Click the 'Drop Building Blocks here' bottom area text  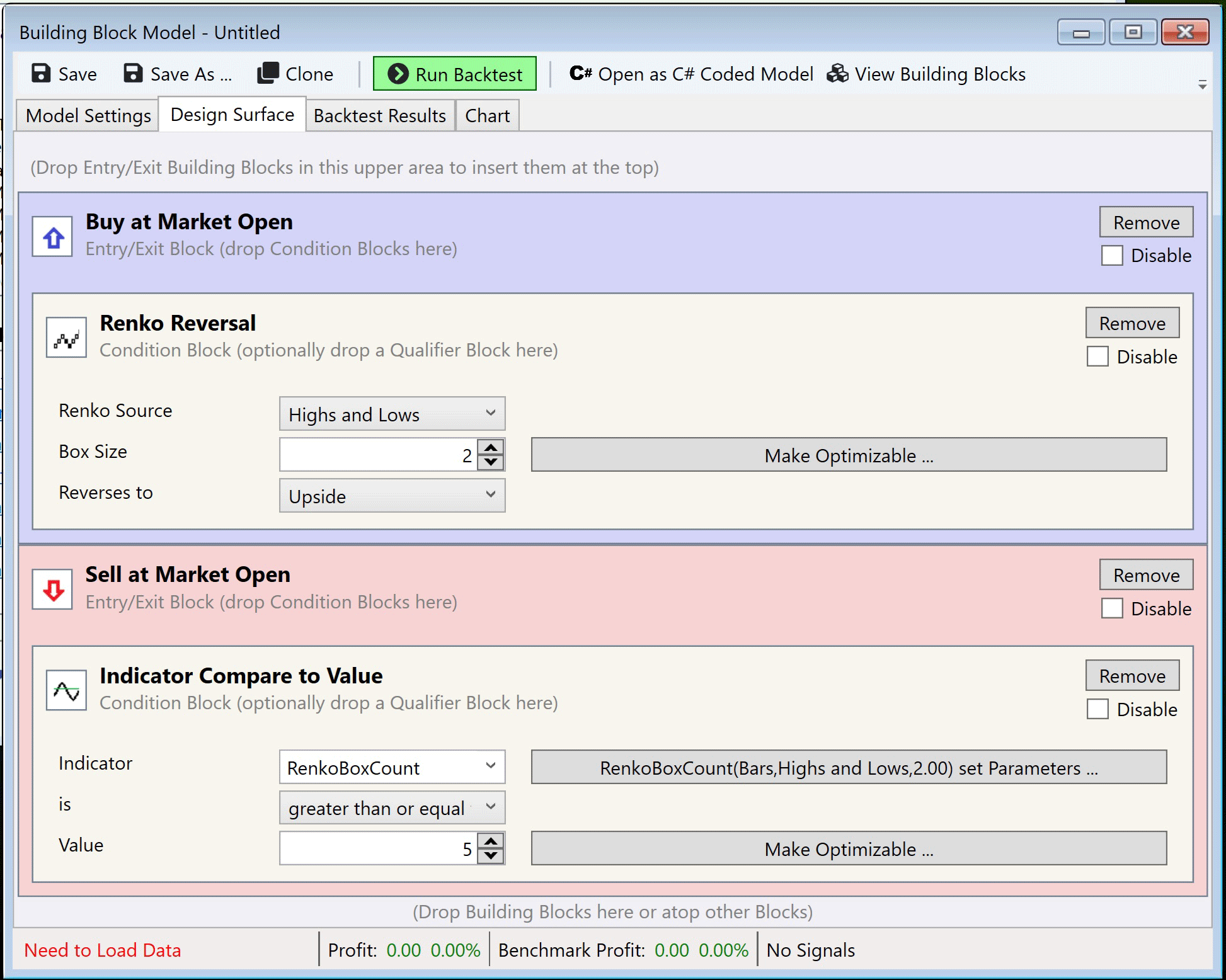(x=612, y=911)
